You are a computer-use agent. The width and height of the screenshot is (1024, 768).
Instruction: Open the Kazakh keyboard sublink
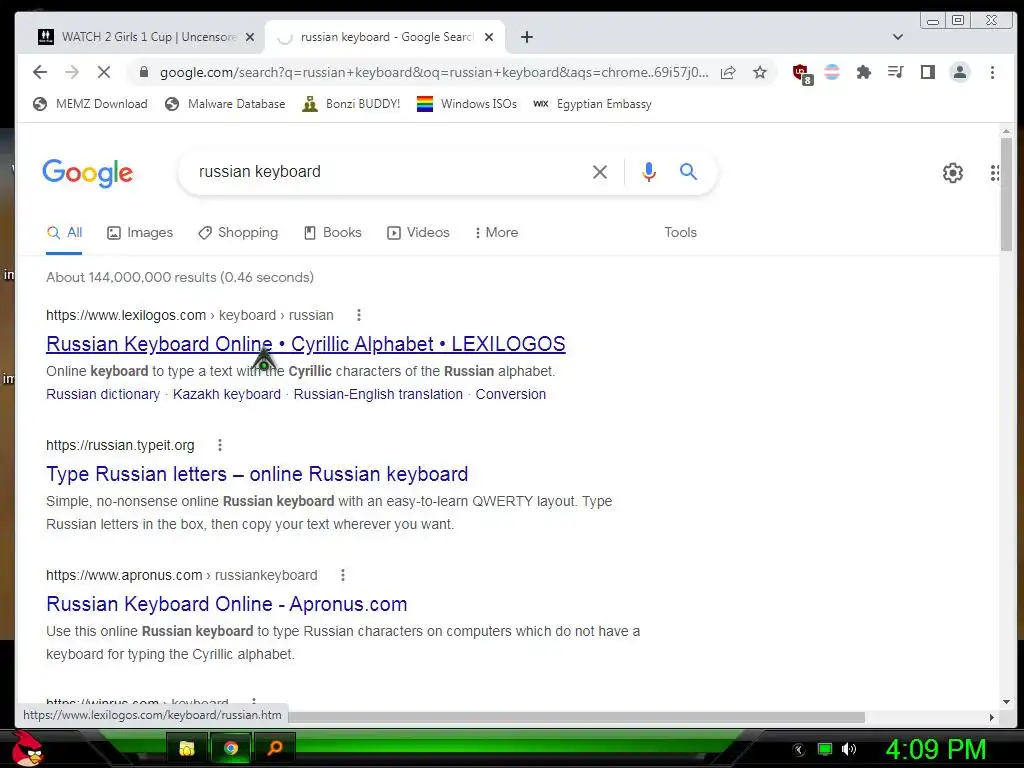click(227, 394)
